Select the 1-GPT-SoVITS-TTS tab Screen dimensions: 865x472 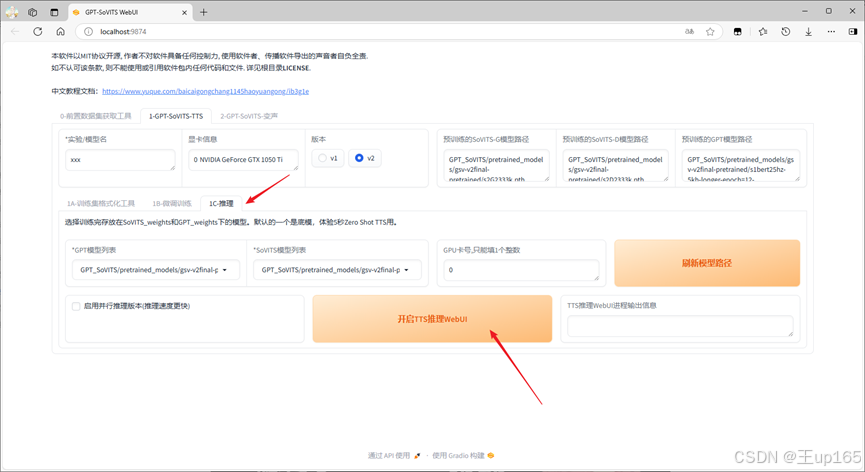176,116
